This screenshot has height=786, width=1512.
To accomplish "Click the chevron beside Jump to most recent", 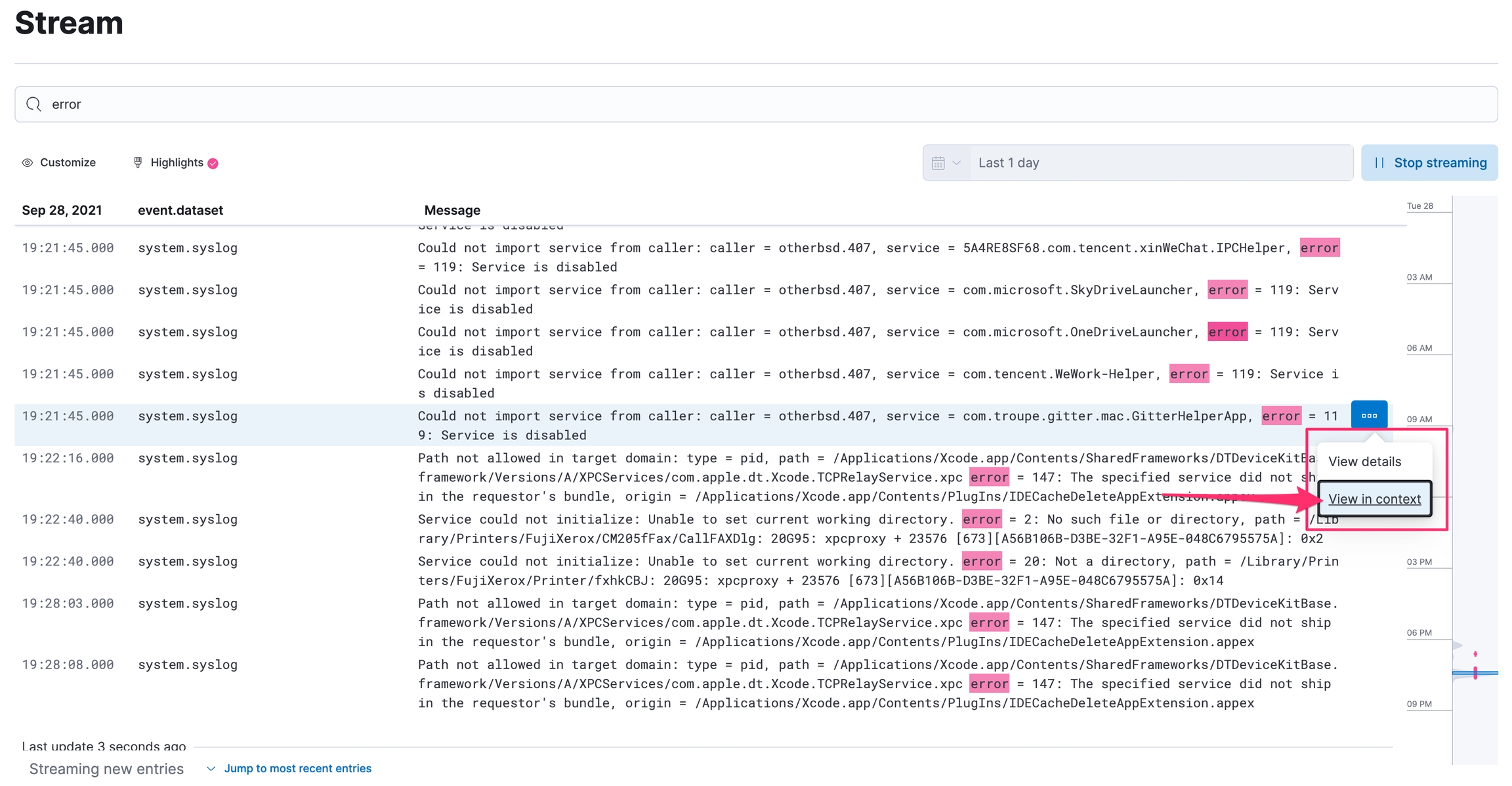I will coord(211,769).
